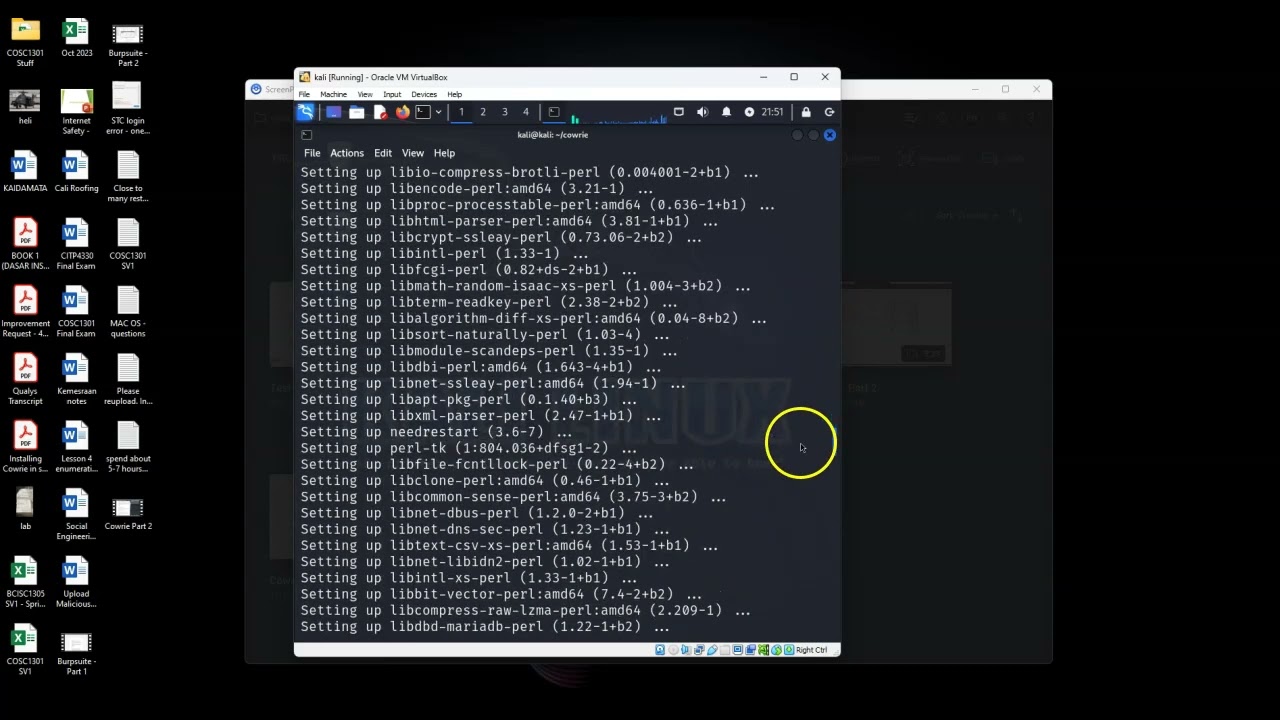Click the audio indicator in VirtualBox status bar
1280x720 pixels.
click(685, 650)
